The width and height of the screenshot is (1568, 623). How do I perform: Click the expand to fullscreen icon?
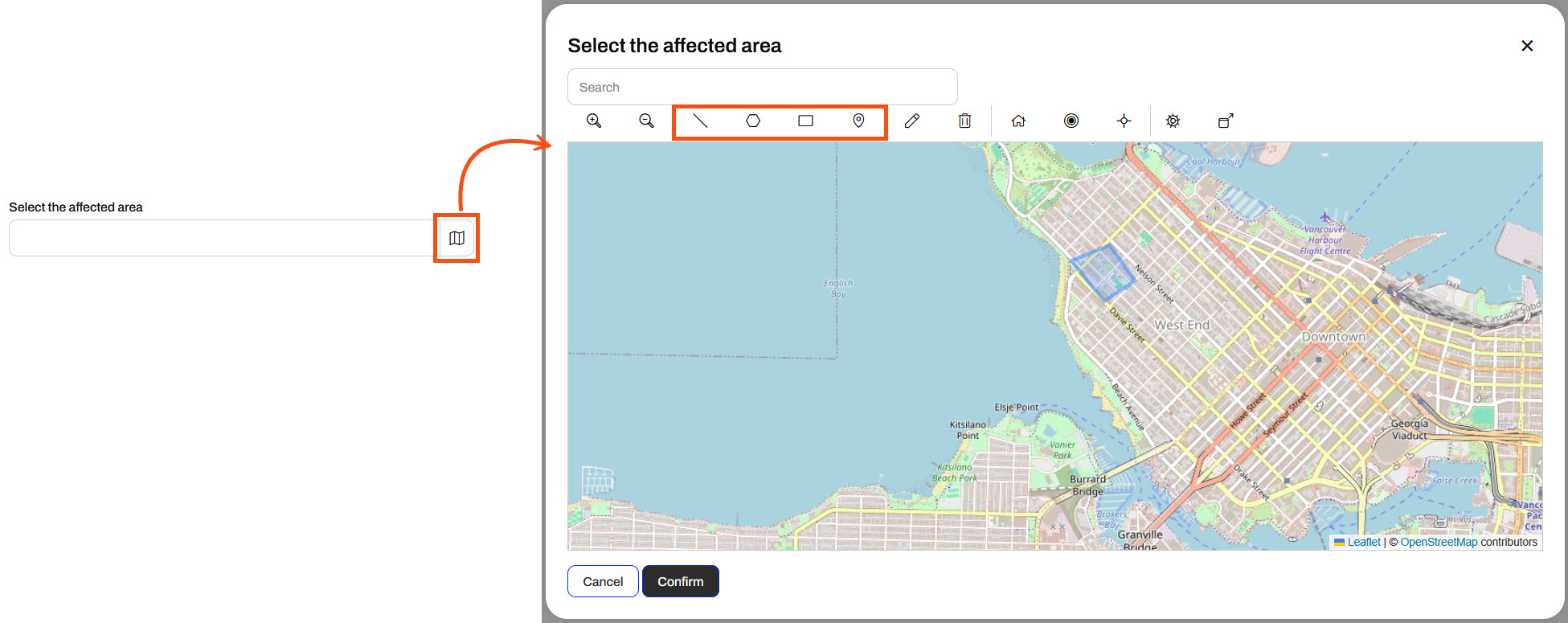click(1226, 121)
